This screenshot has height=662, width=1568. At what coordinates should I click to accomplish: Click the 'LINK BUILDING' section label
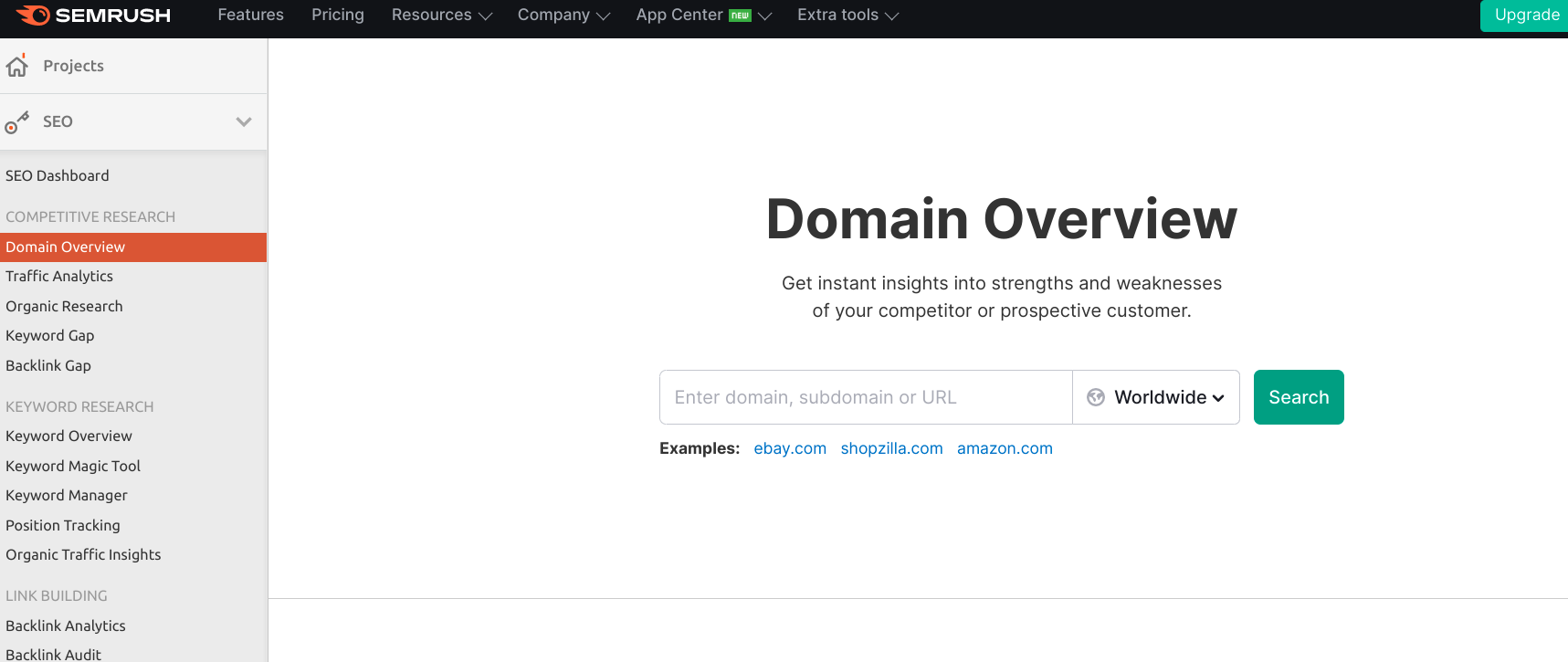pyautogui.click(x=57, y=595)
